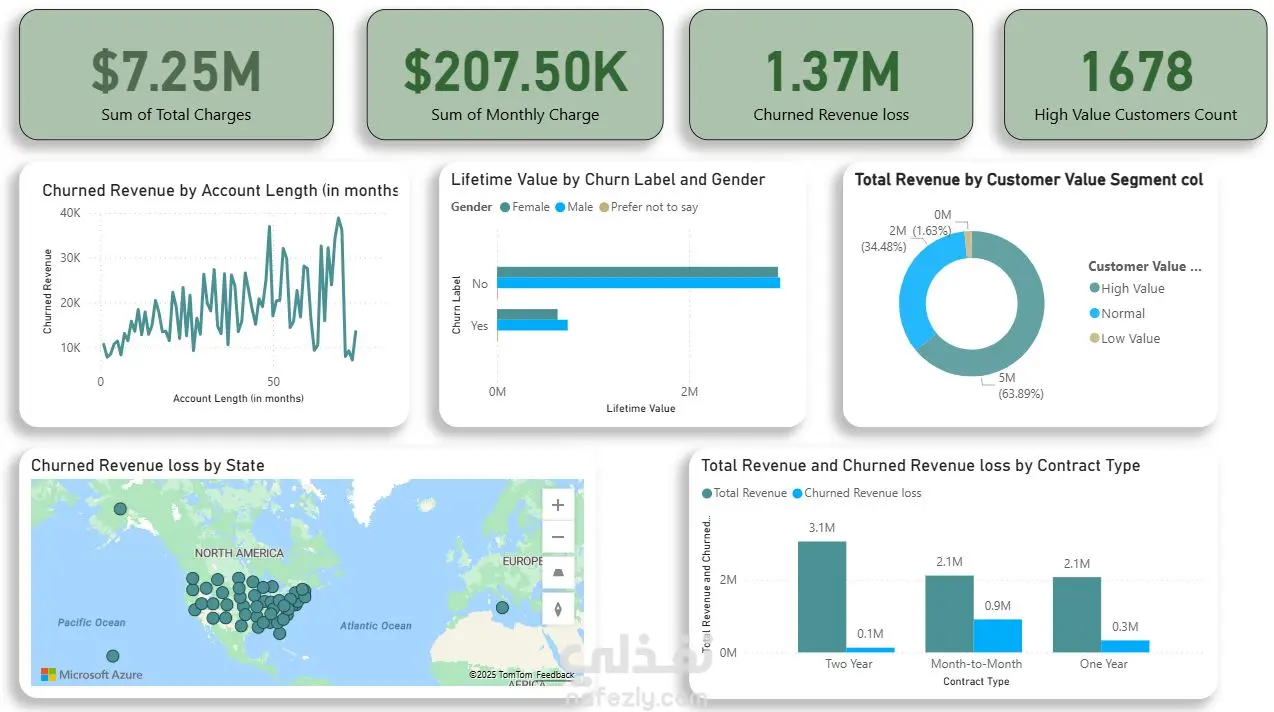
Task: Click the High Value legend entry
Action: coord(1126,288)
